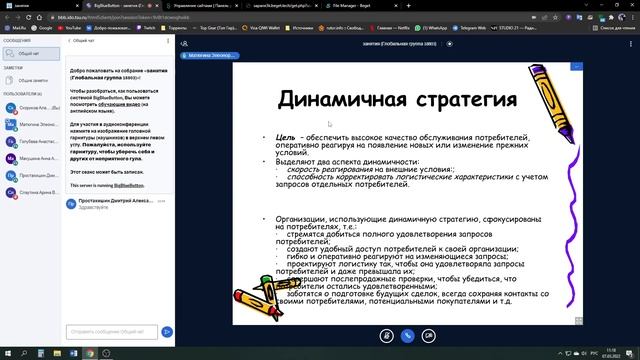Hide the presentation with the blue minimize button
The image size is (640, 360).
[576, 66]
